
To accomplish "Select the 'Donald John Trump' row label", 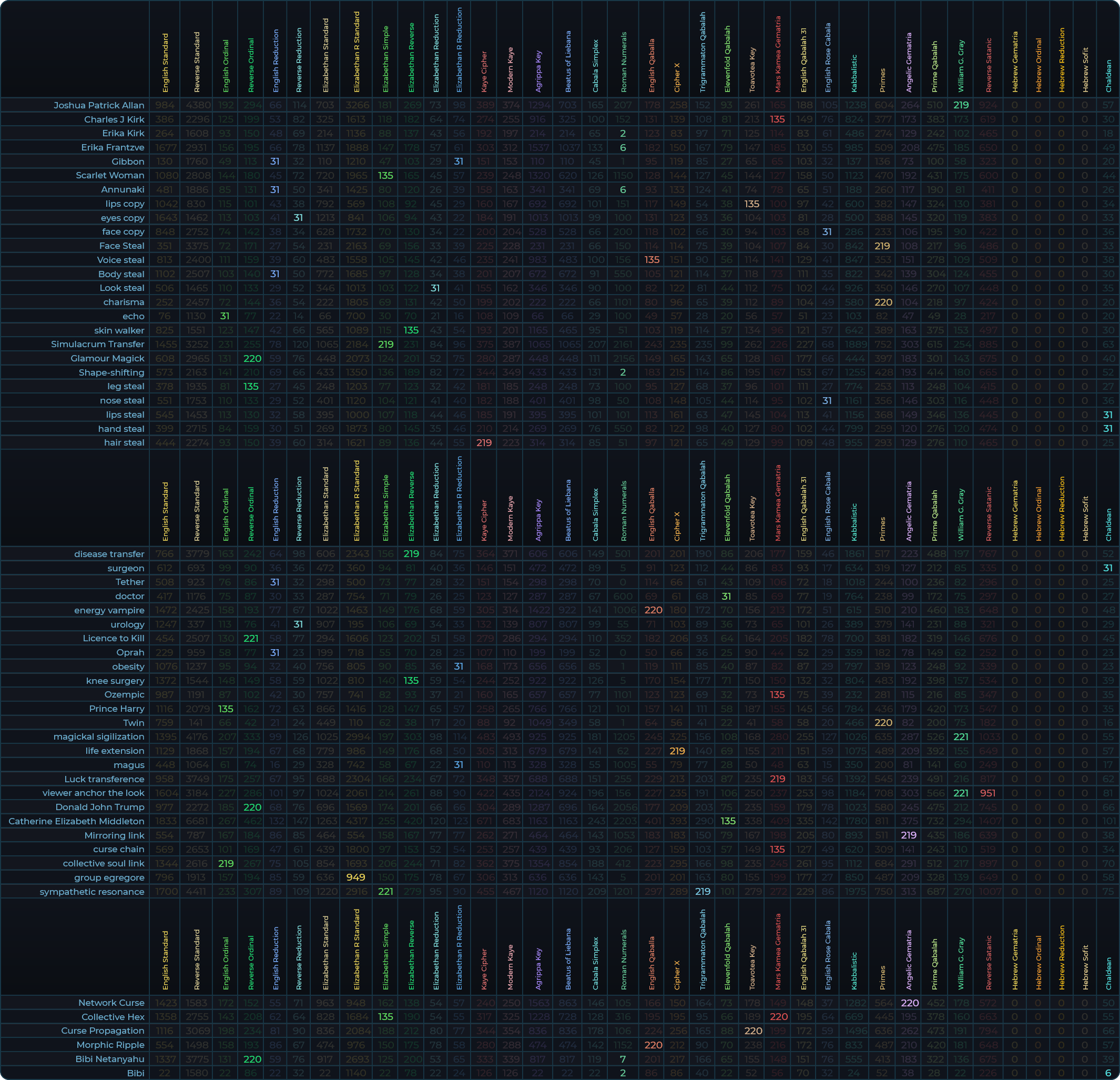I will pos(99,807).
